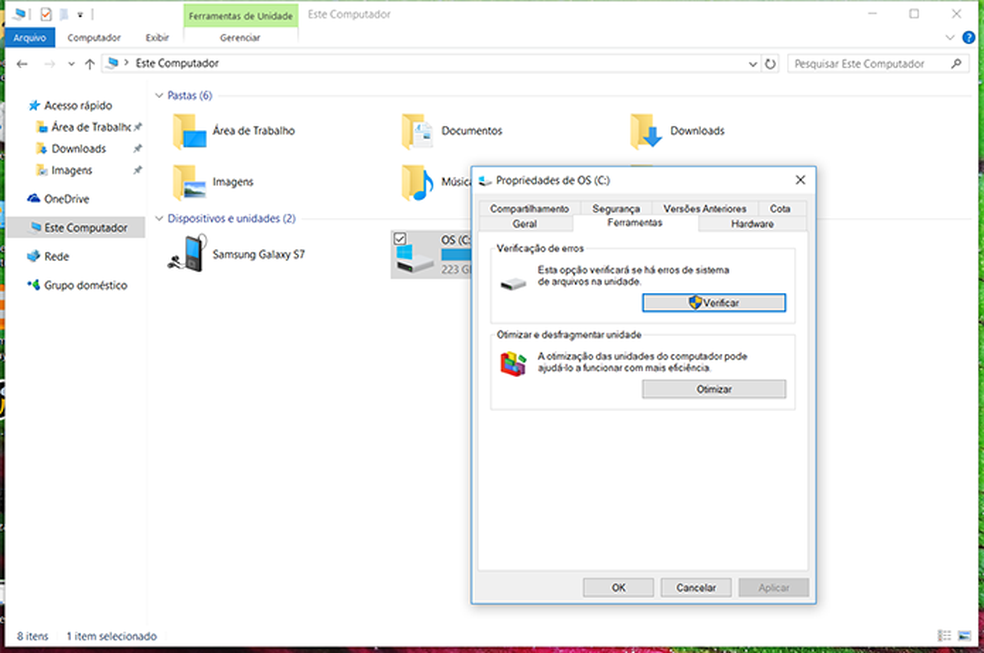Collapse the Pastas (6) group
984x653 pixels.
click(x=159, y=95)
